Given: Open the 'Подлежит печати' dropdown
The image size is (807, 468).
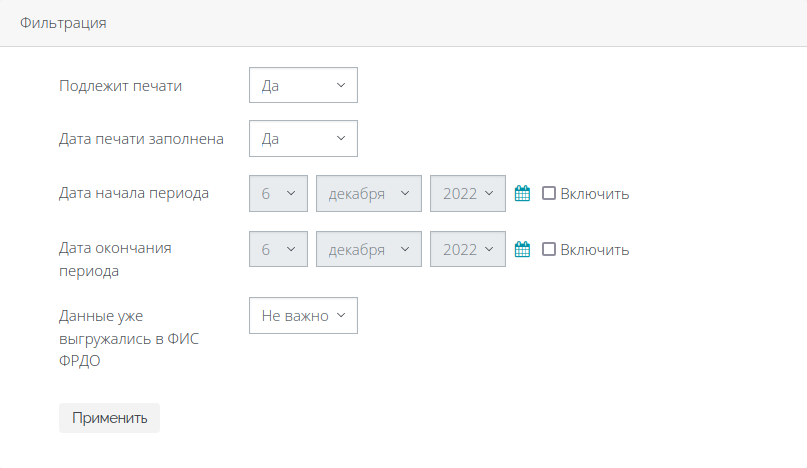Looking at the screenshot, I should (x=303, y=85).
